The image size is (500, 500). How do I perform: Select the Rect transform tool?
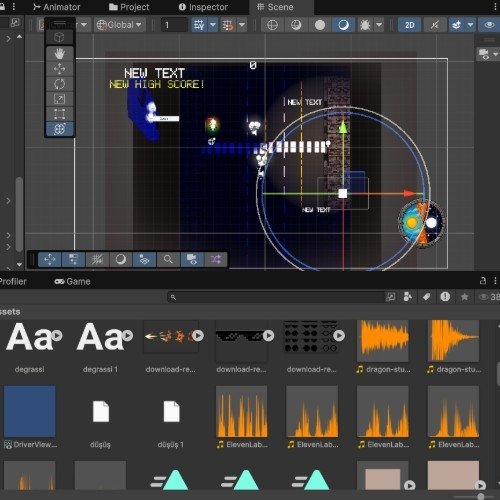click(x=59, y=114)
